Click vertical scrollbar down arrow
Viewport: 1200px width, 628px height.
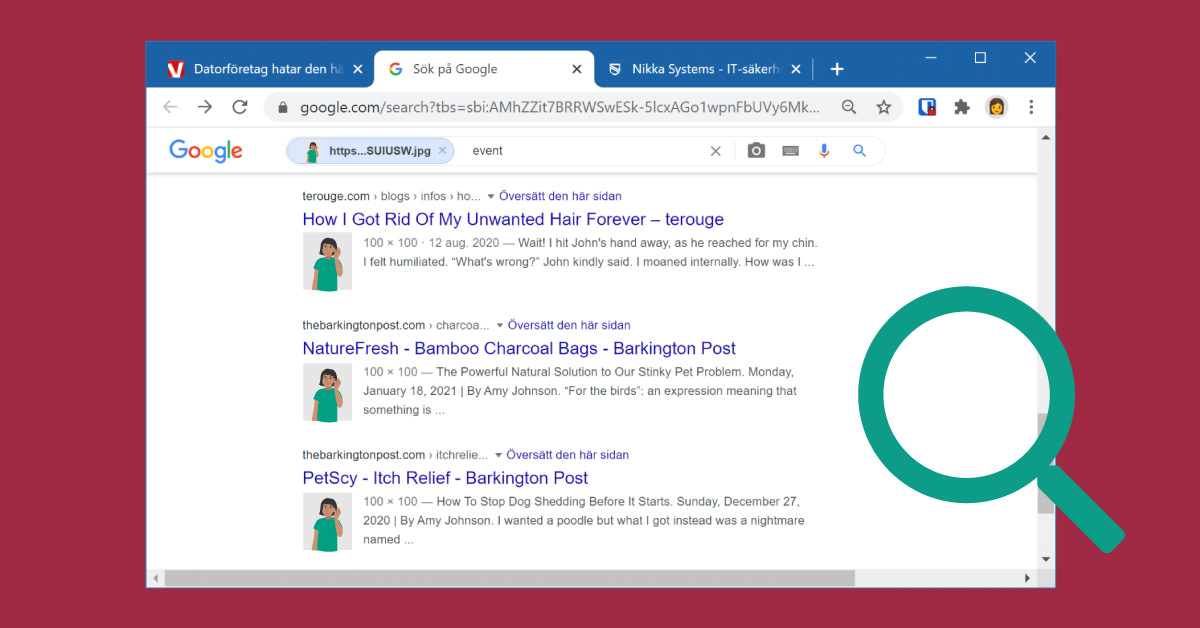(x=1046, y=559)
